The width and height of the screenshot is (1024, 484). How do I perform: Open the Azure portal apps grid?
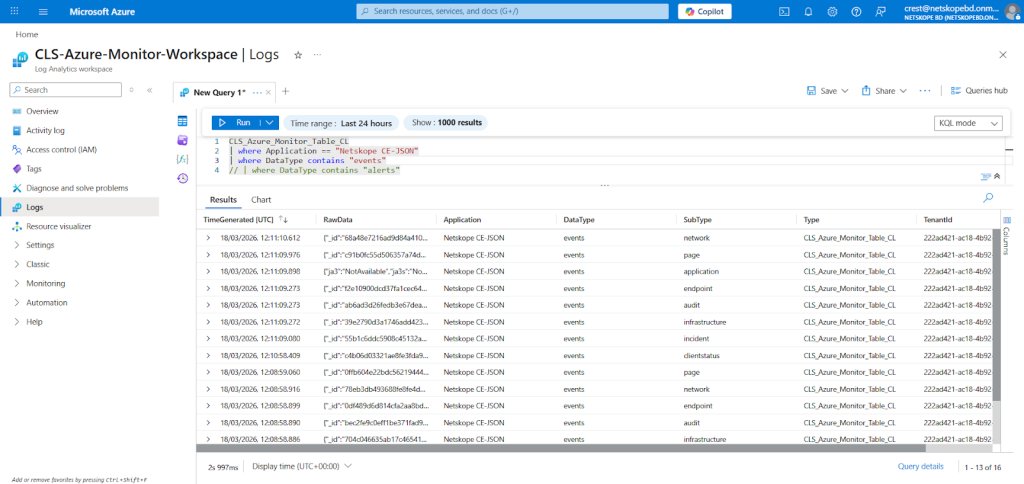15,12
